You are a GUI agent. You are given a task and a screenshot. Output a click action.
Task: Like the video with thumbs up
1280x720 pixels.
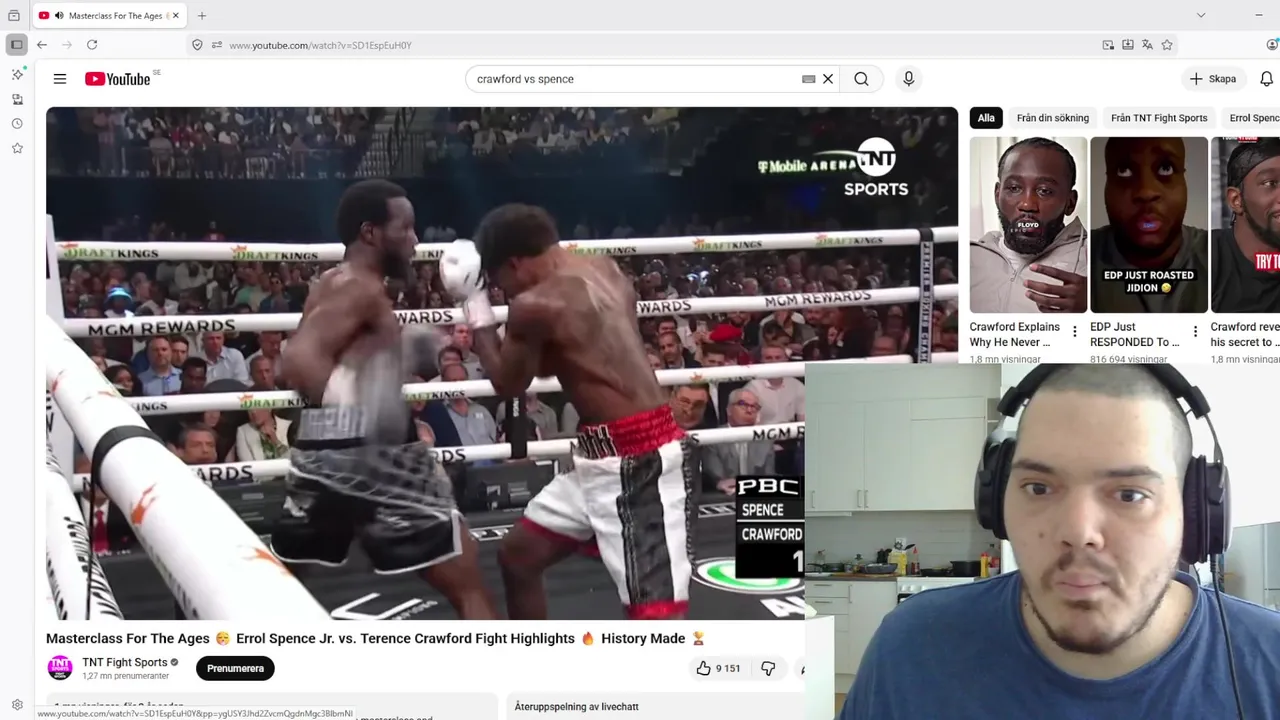pos(718,668)
